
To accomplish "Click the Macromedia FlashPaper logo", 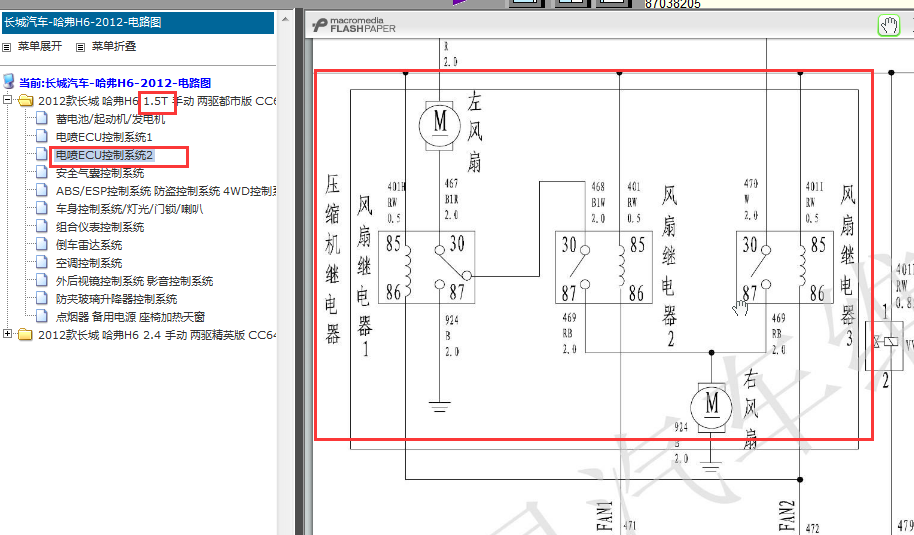I will 354,24.
